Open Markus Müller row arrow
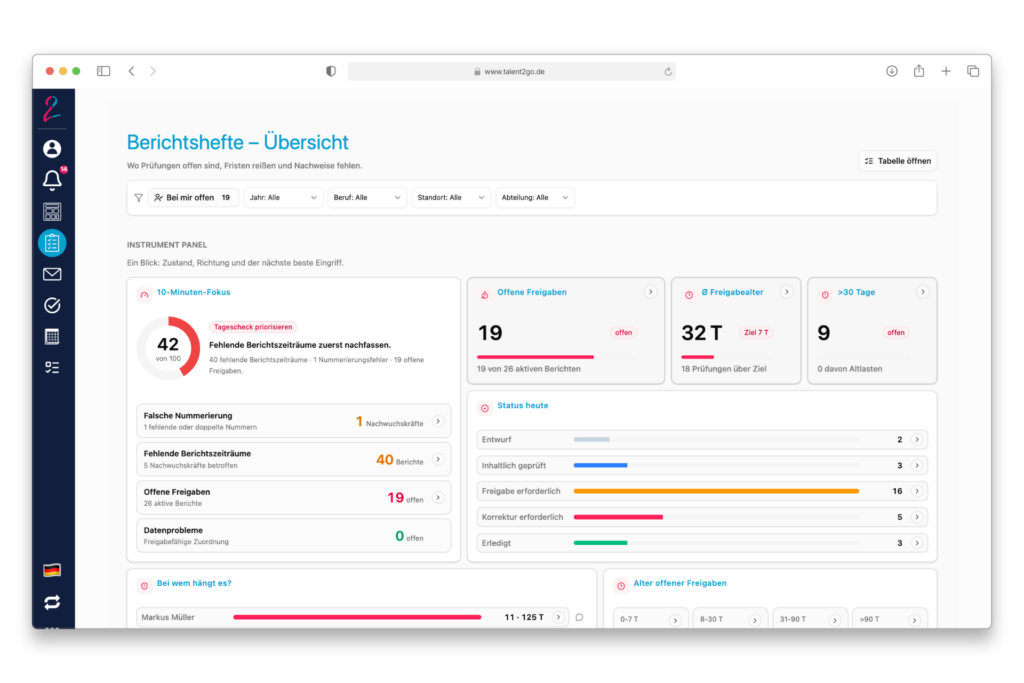This screenshot has width=1024, height=683. [x=558, y=617]
